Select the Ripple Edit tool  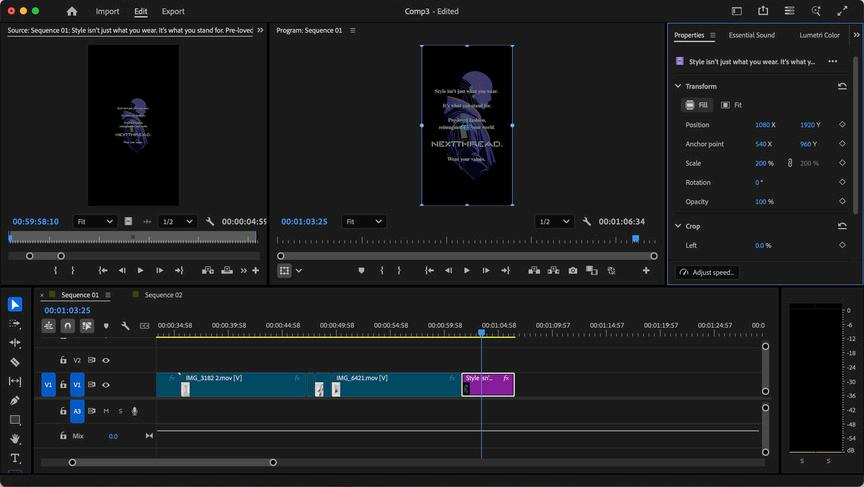pos(15,343)
